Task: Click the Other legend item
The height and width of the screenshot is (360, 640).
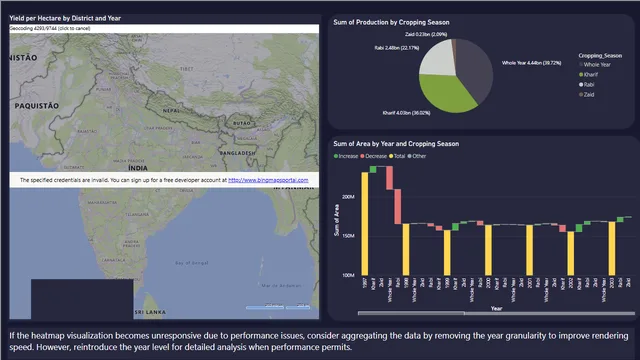Action: (417, 156)
